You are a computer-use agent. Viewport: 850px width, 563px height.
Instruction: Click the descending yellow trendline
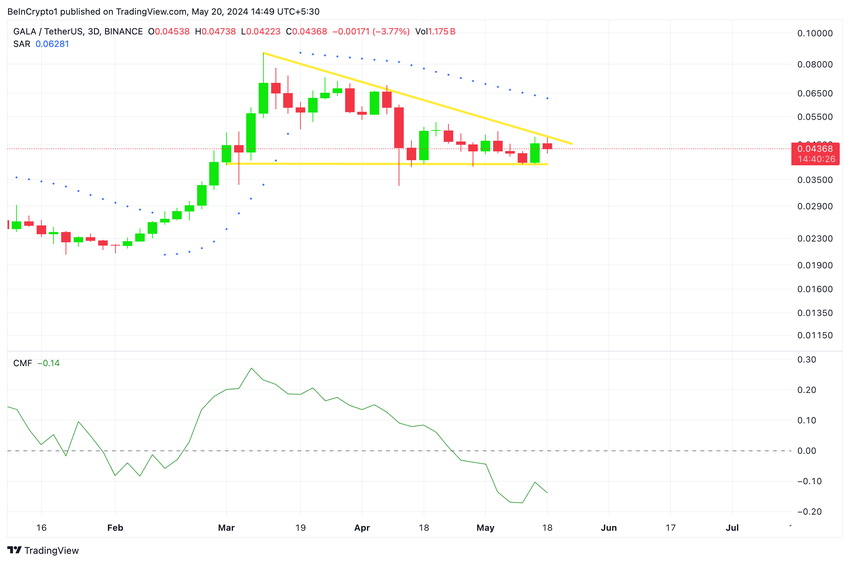click(417, 98)
